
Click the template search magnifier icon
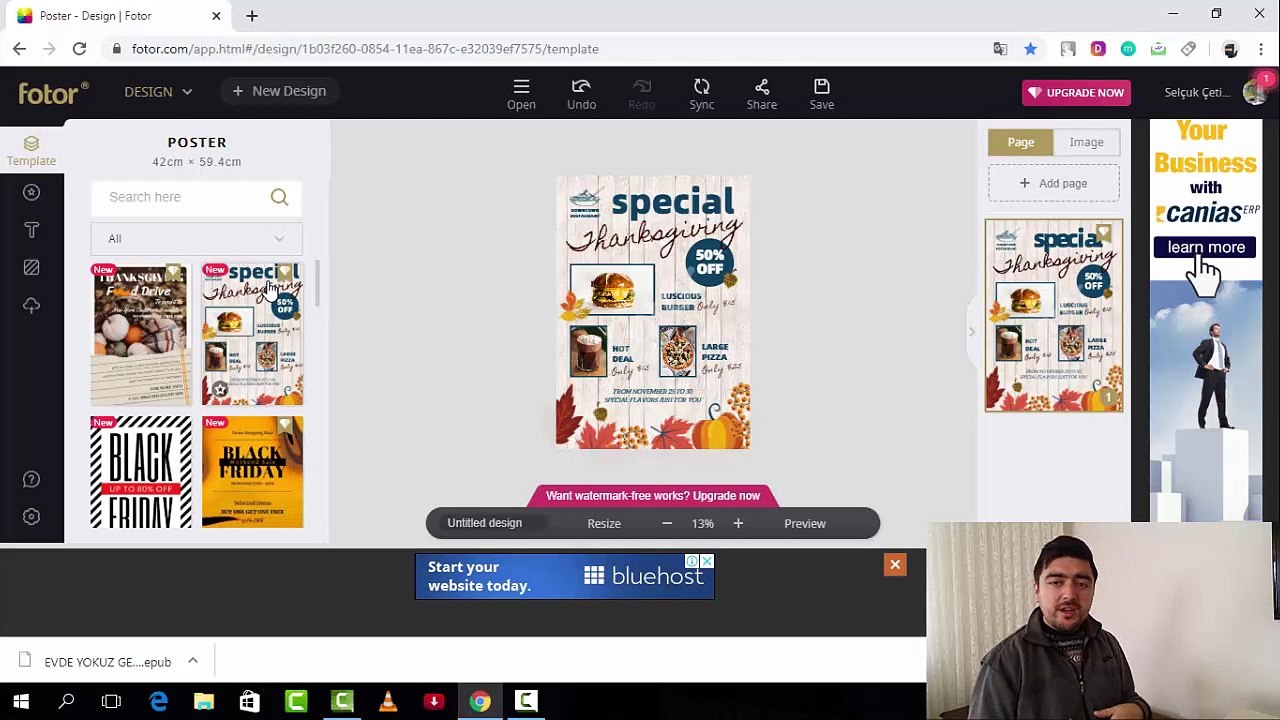pyautogui.click(x=279, y=197)
